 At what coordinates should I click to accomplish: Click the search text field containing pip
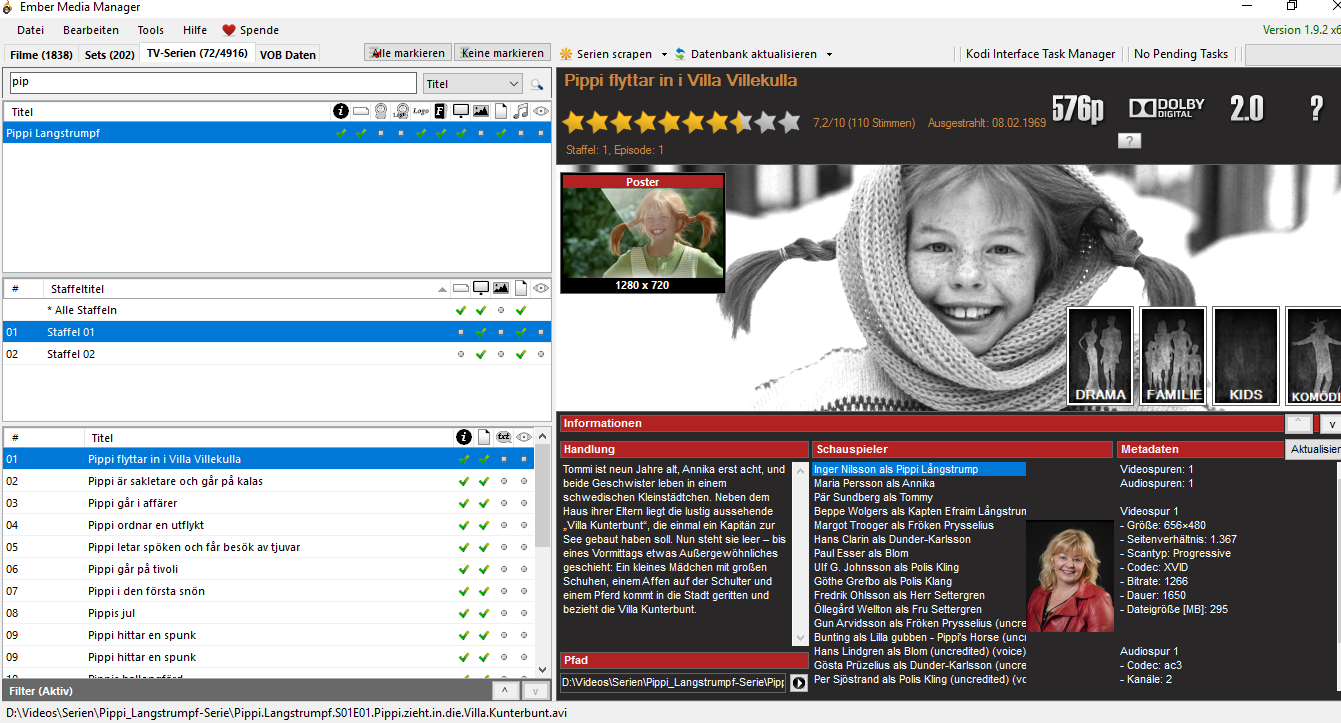(x=213, y=83)
